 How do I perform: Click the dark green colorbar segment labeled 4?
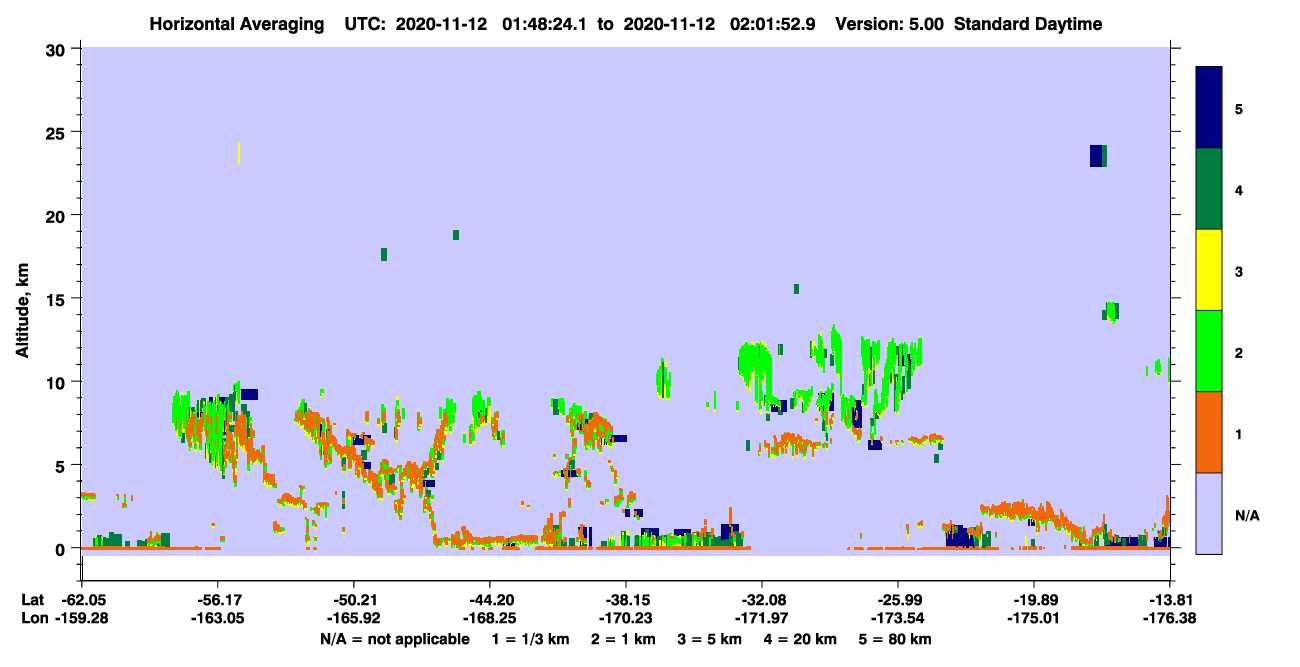coord(1209,189)
